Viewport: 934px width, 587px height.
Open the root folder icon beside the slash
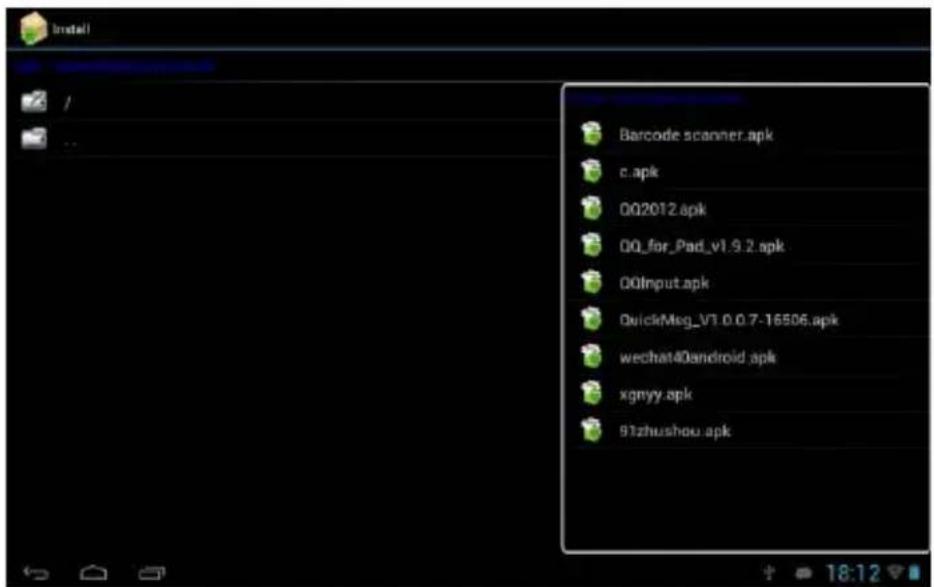tap(34, 101)
